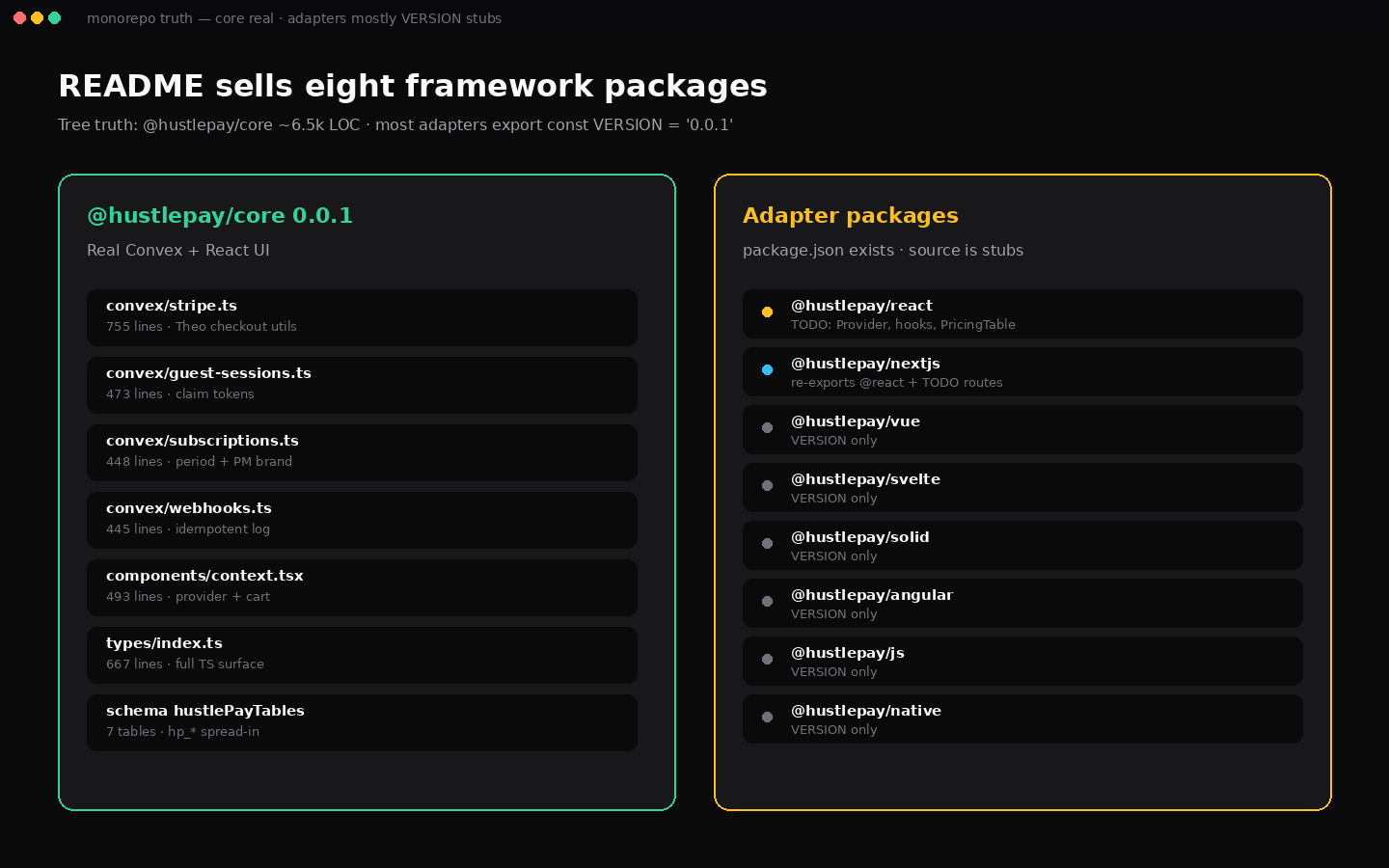Open the @hustlepay/angular package name

tap(872, 595)
